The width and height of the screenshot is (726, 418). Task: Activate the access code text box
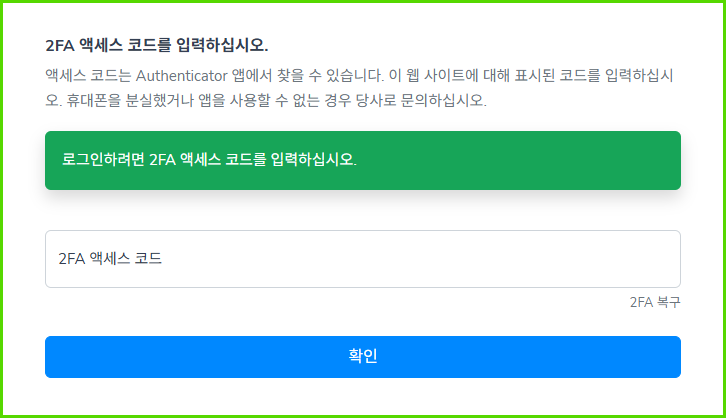pyautogui.click(x=363, y=259)
